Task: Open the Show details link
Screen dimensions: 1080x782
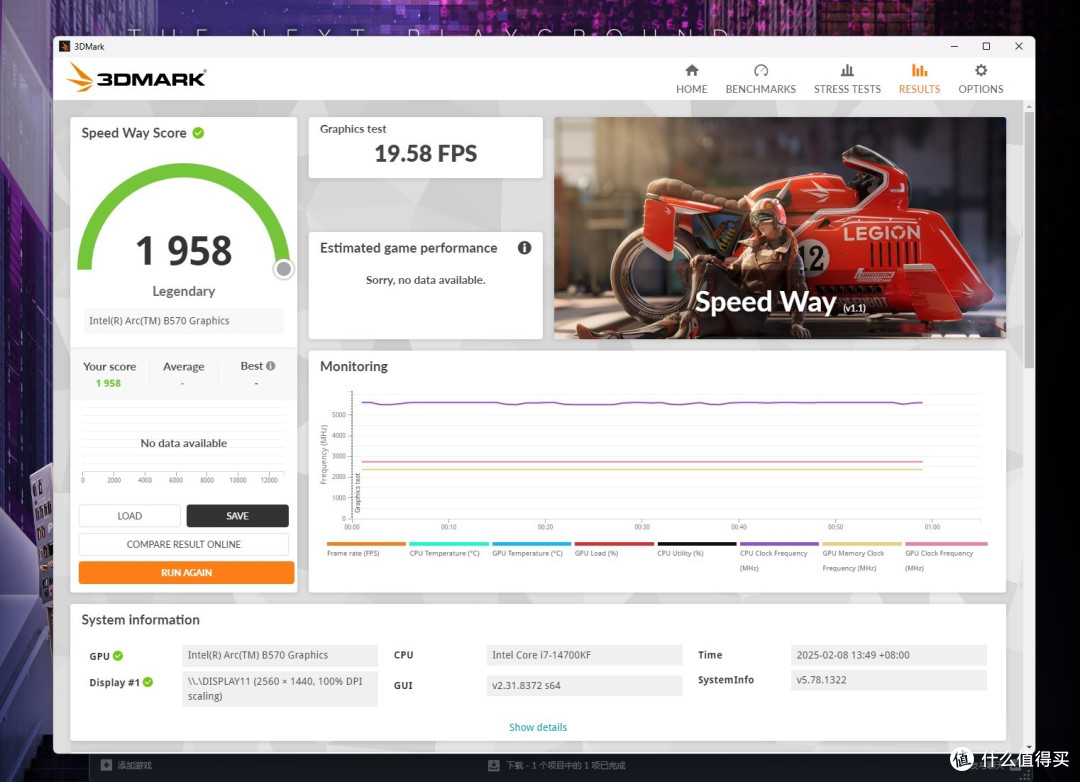Action: (538, 727)
